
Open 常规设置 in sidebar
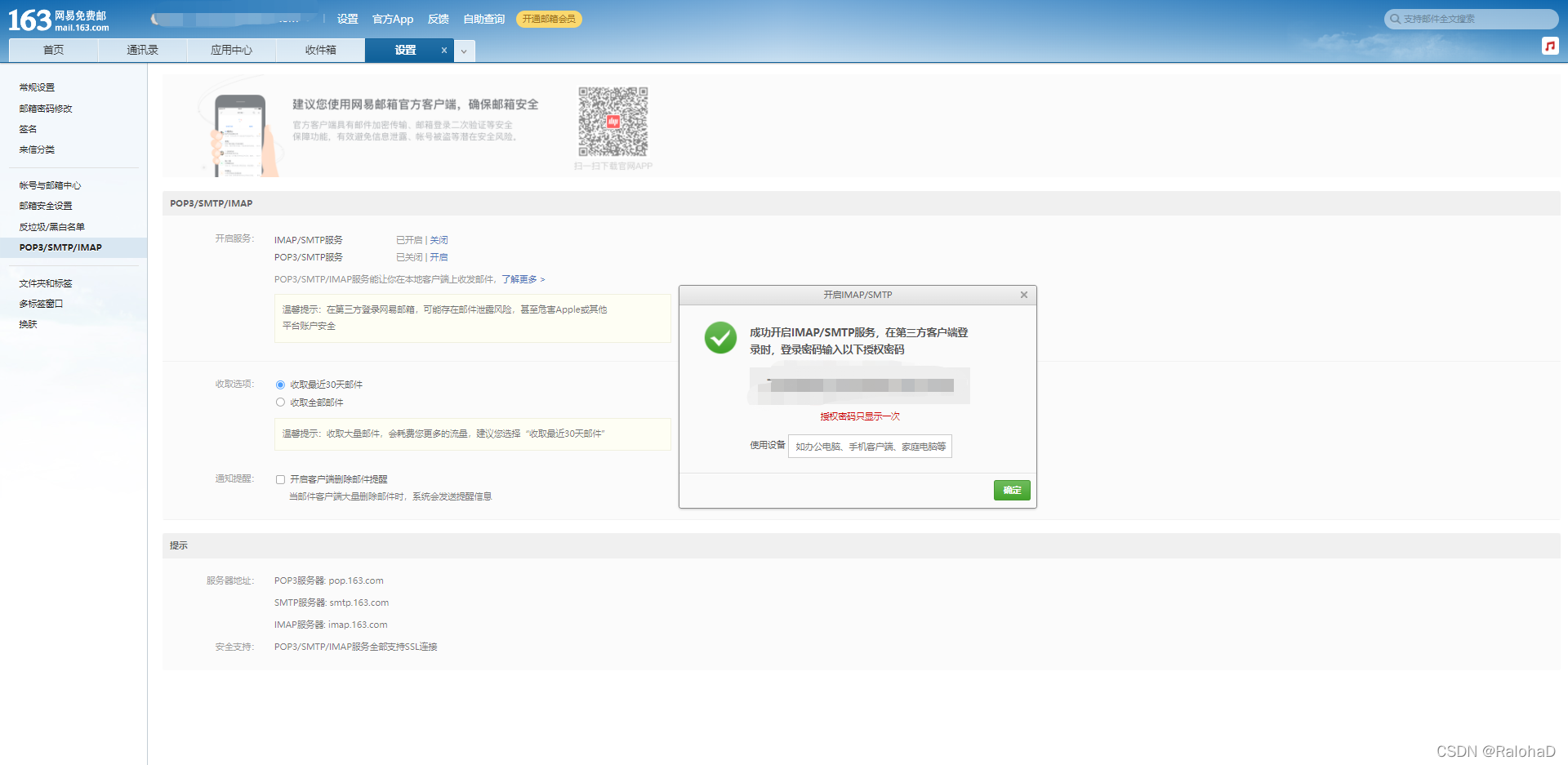tap(37, 87)
